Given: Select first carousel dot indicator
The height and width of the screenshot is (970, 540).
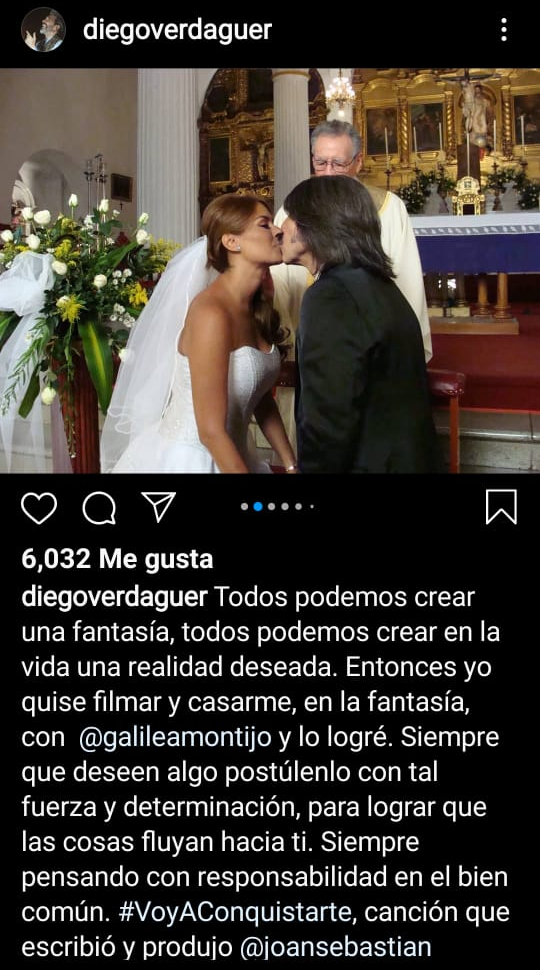Looking at the screenshot, I should click(244, 507).
